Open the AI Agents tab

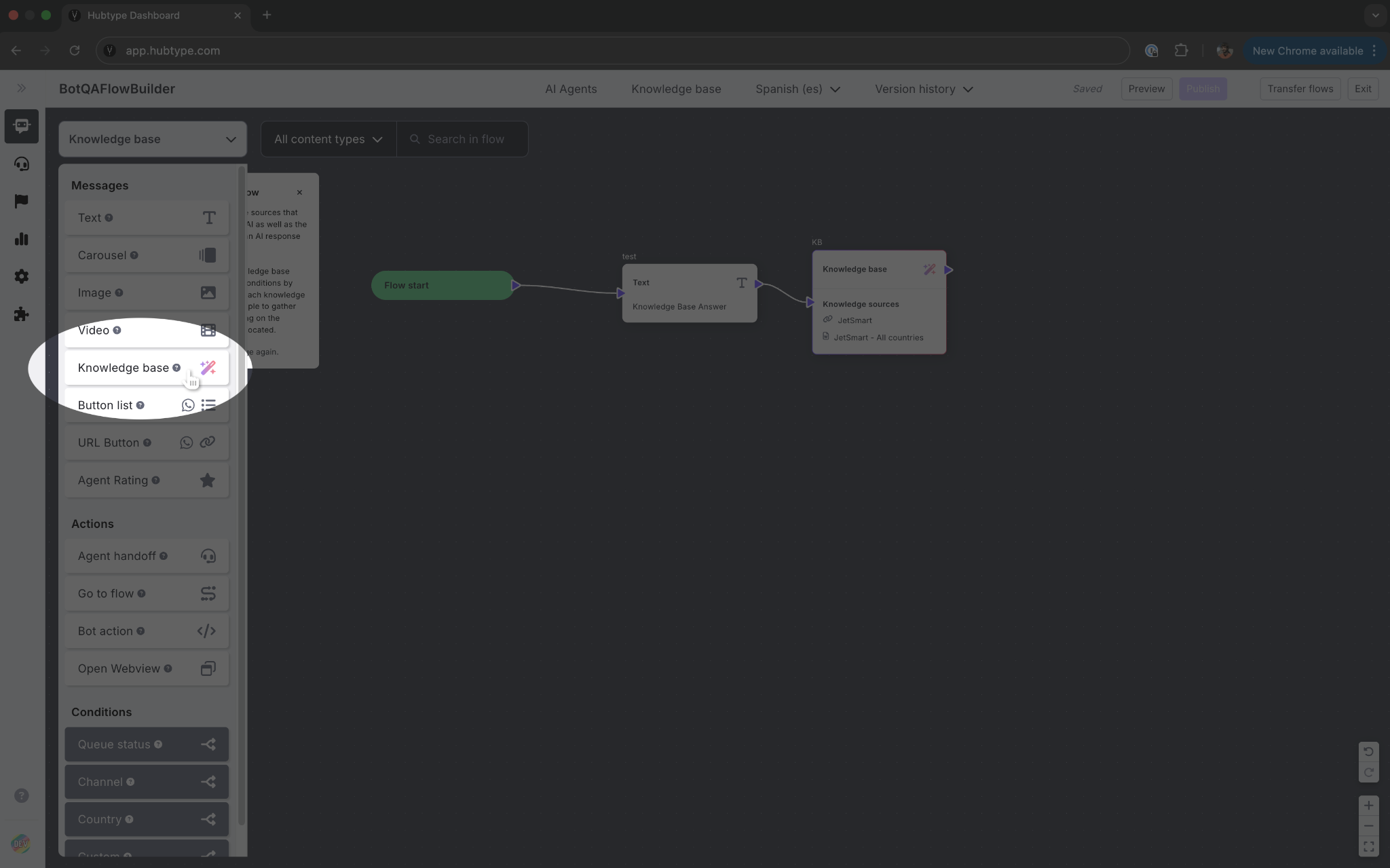point(571,89)
